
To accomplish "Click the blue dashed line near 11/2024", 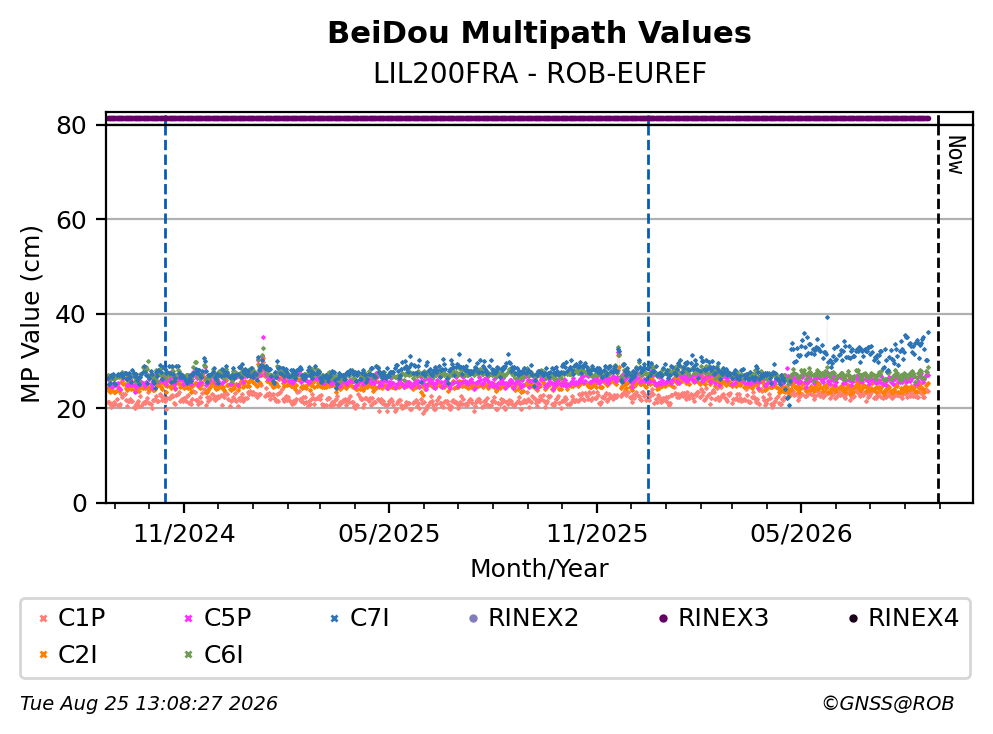I will (x=165, y=310).
